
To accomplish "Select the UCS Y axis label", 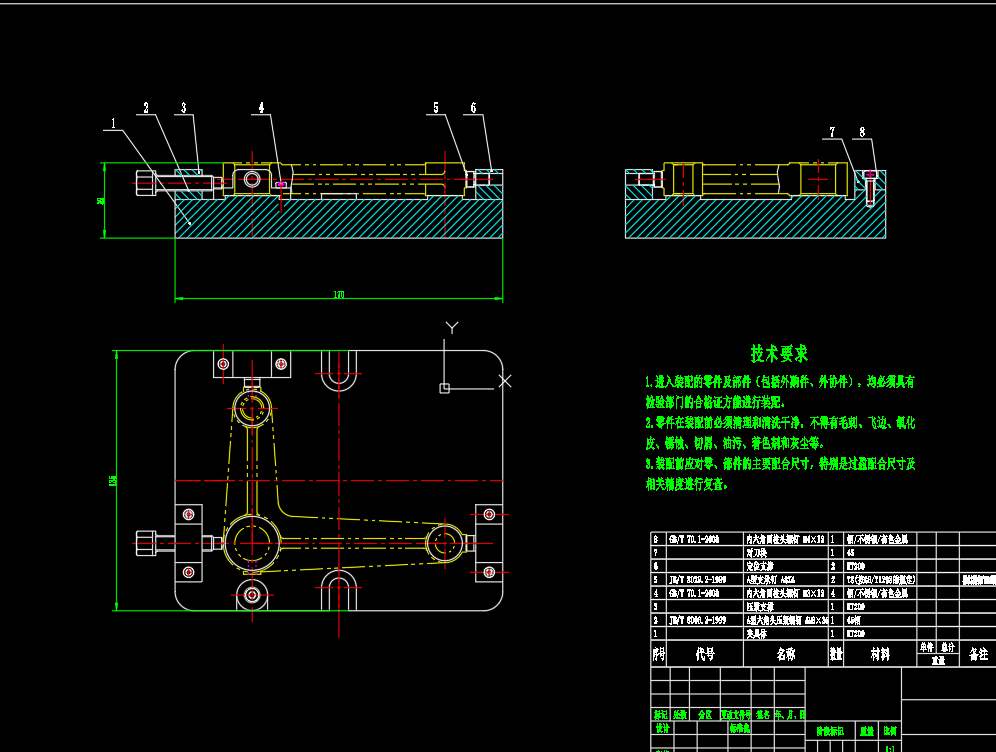I will coord(452,328).
